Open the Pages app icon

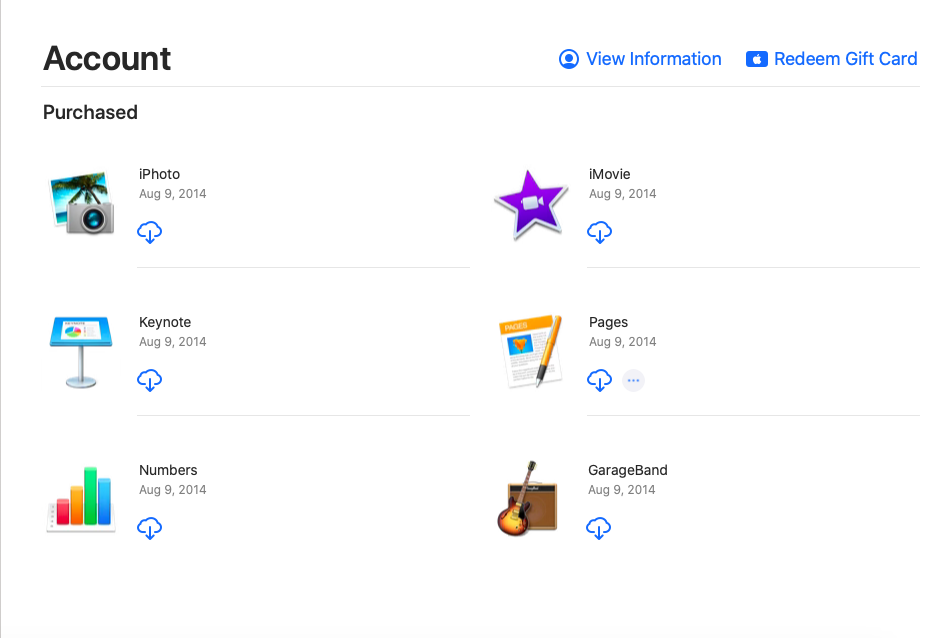(x=531, y=351)
